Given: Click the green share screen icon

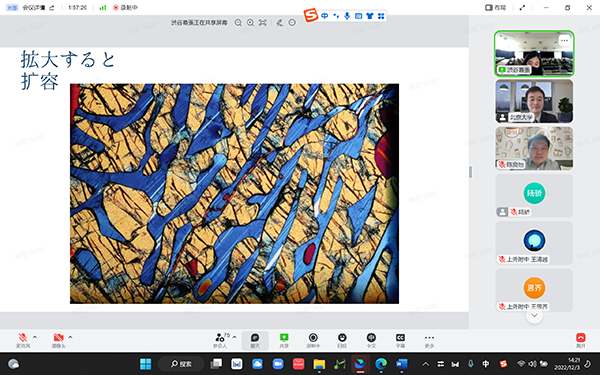Looking at the screenshot, I should pos(284,338).
